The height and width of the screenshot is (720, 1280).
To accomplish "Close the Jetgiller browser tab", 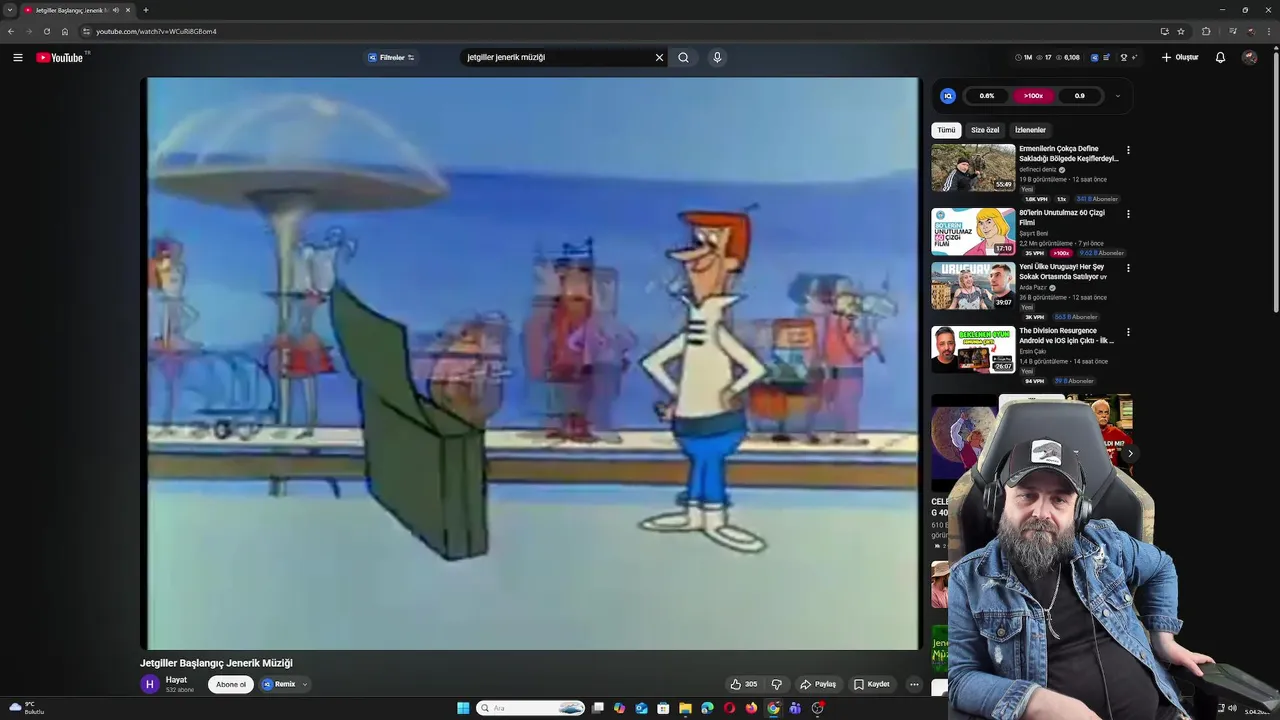I will pos(128,10).
